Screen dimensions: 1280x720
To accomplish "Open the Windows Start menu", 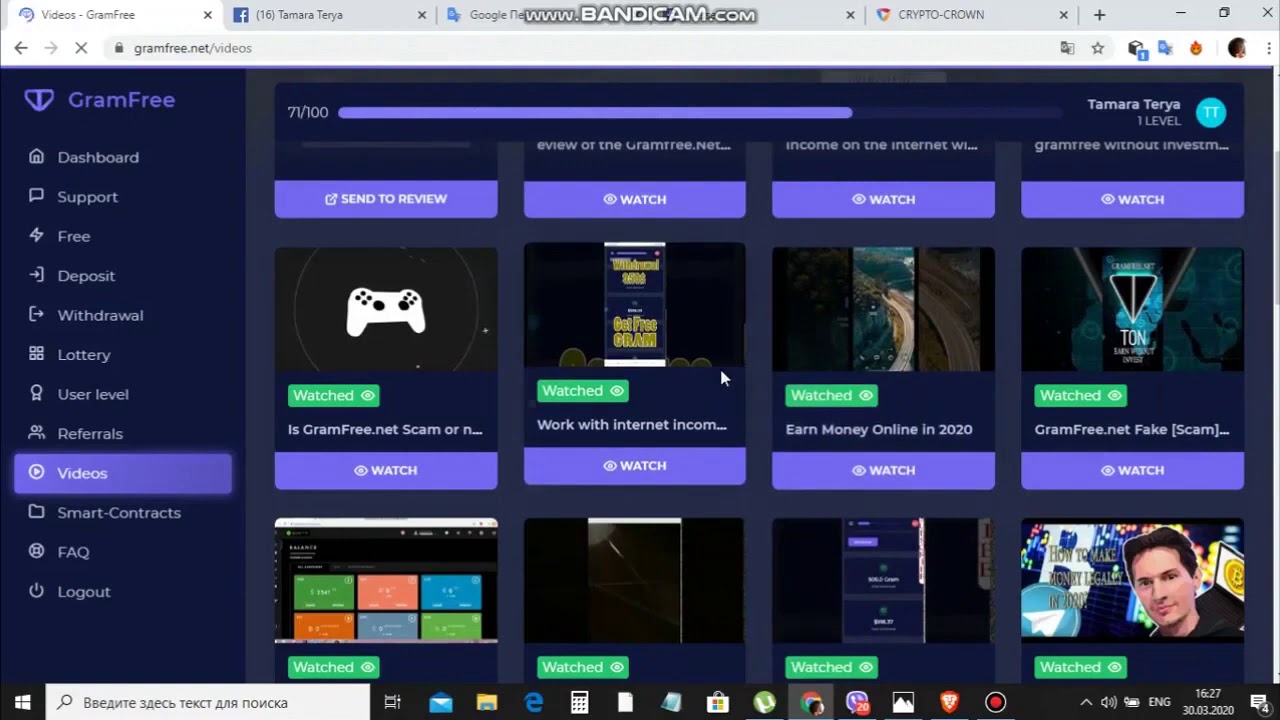I will (x=23, y=702).
